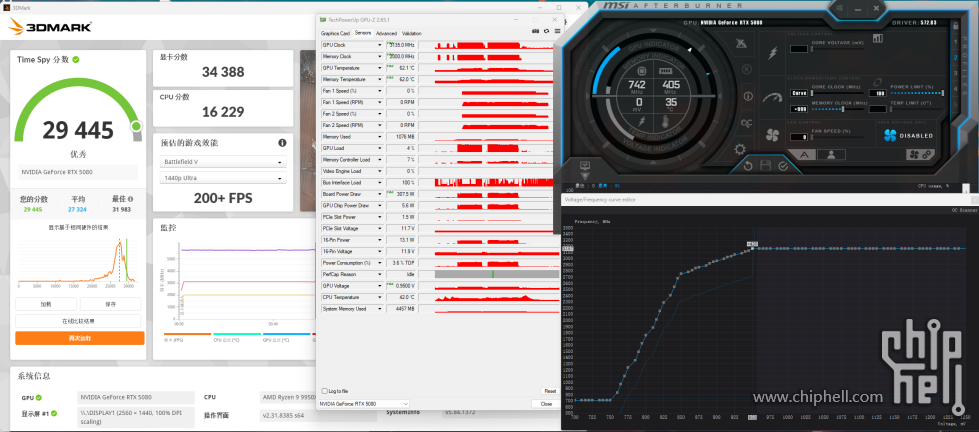Click the save (保存) button in 3DMark

111,304
